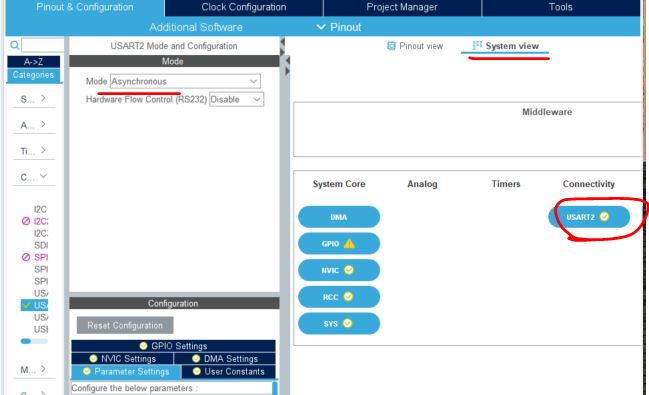Click the GPIO warning triangle icon

(x=349, y=243)
